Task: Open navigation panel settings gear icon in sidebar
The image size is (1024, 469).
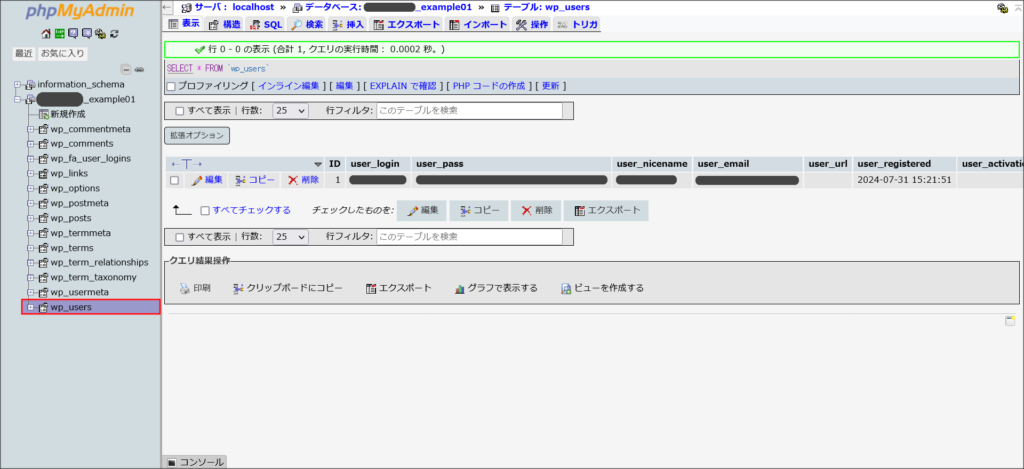Action: point(100,33)
